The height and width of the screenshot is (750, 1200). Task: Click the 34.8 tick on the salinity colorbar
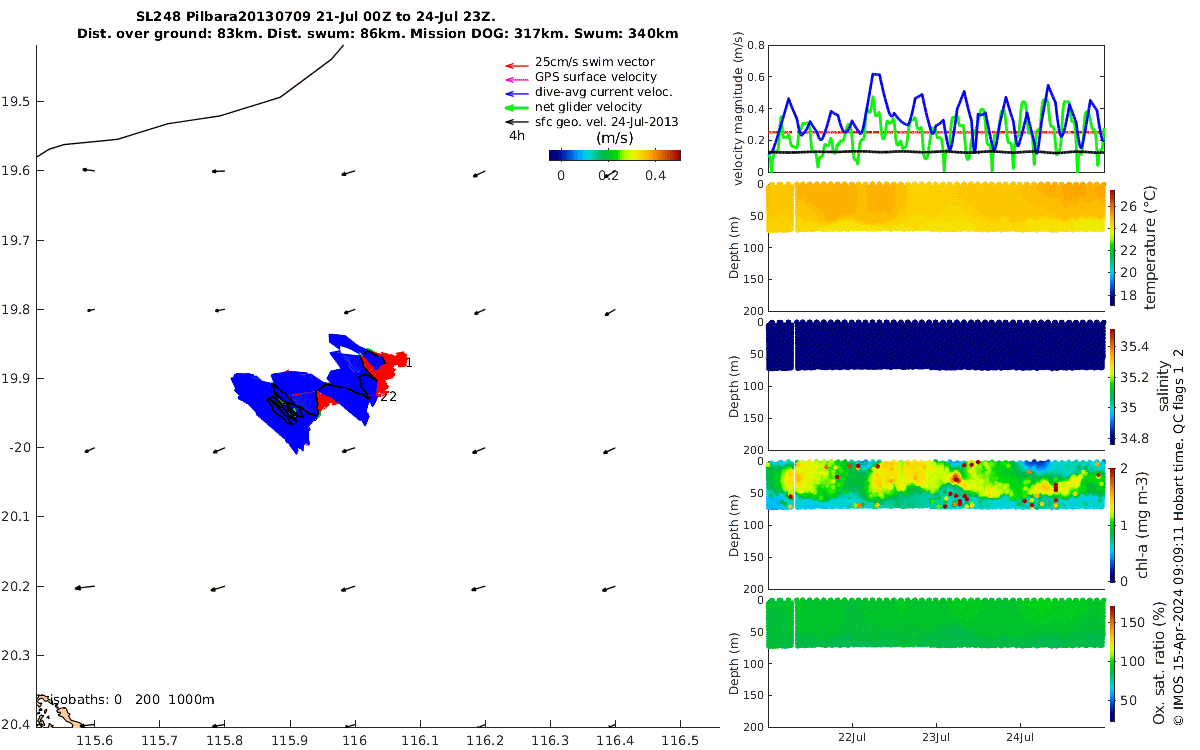(1133, 438)
